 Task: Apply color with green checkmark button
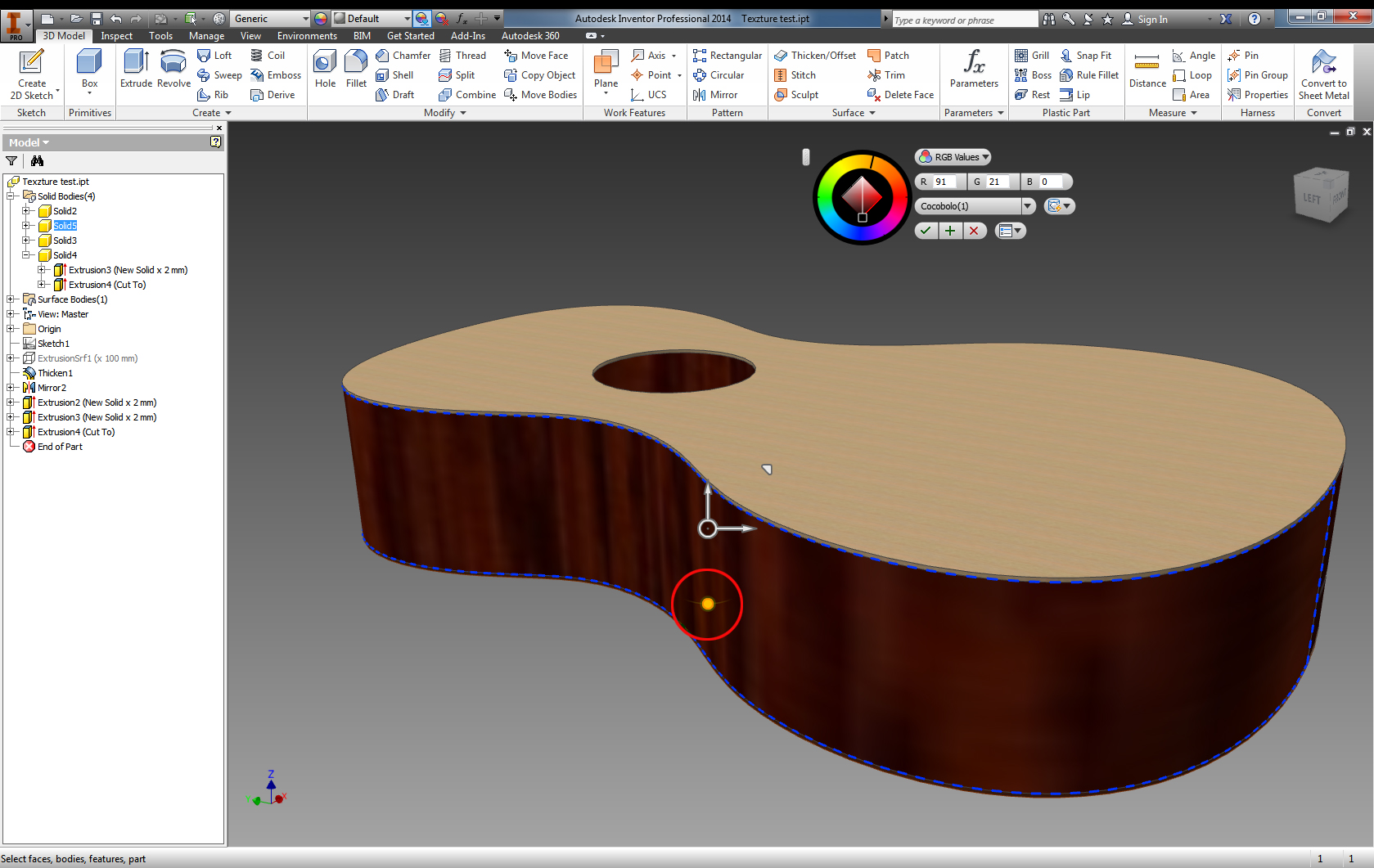[x=926, y=231]
